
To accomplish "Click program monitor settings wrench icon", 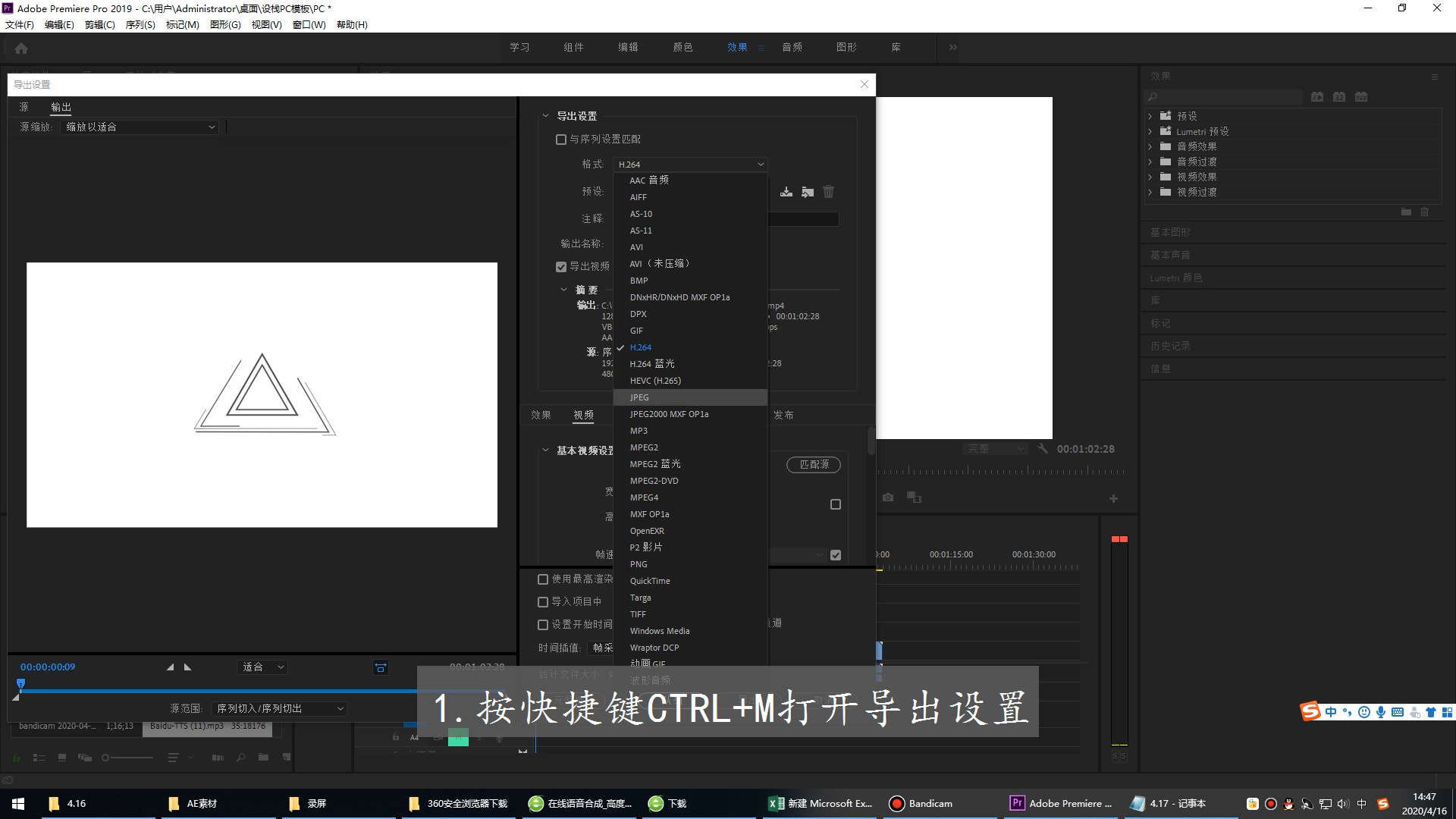I will pyautogui.click(x=1043, y=449).
